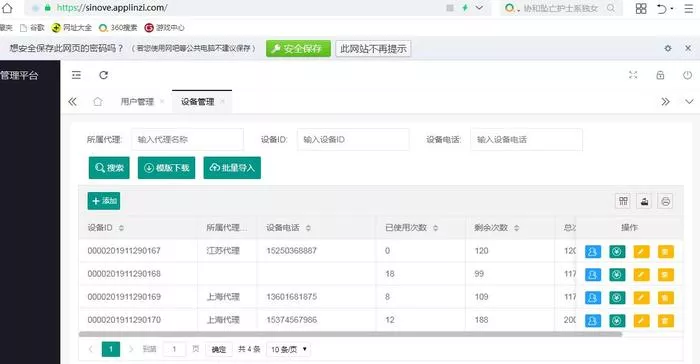Click orange delete icon for 0000201911290170

click(665, 321)
